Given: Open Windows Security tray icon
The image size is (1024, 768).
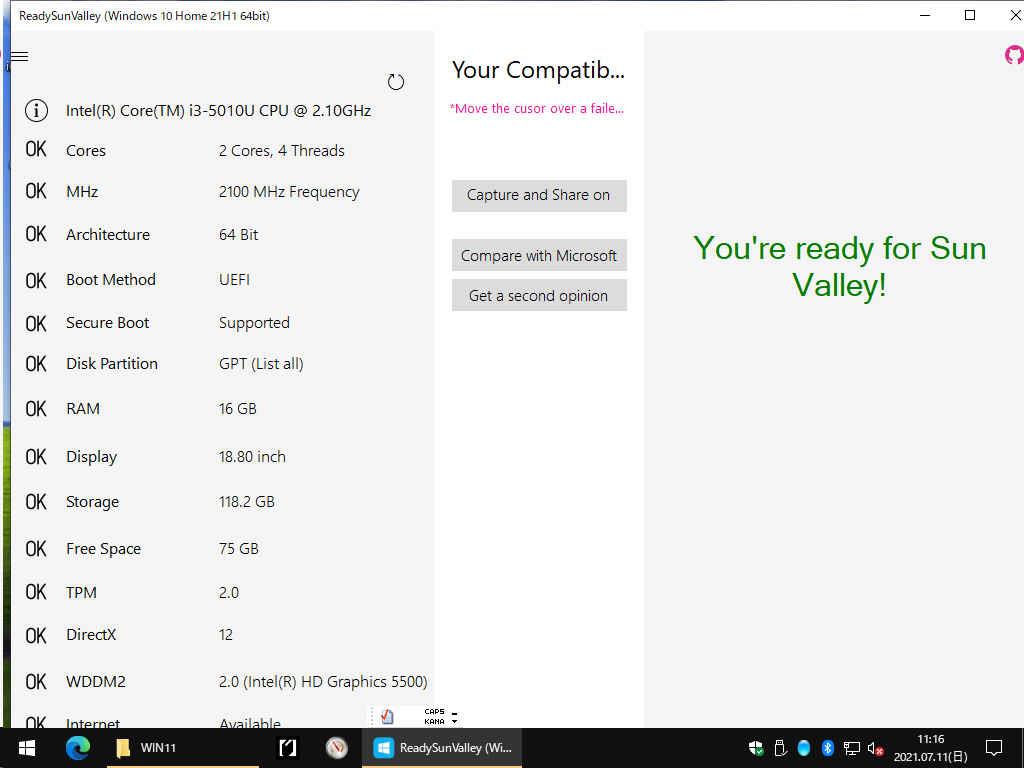Looking at the screenshot, I should [x=756, y=748].
